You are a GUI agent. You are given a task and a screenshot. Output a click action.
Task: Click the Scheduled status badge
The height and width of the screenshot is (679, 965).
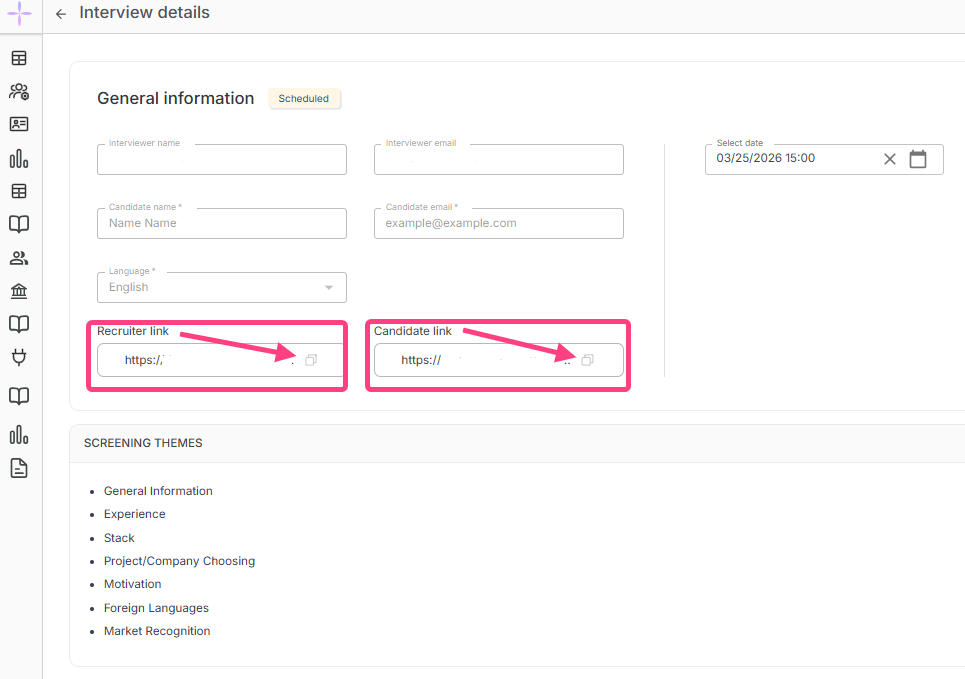click(304, 99)
